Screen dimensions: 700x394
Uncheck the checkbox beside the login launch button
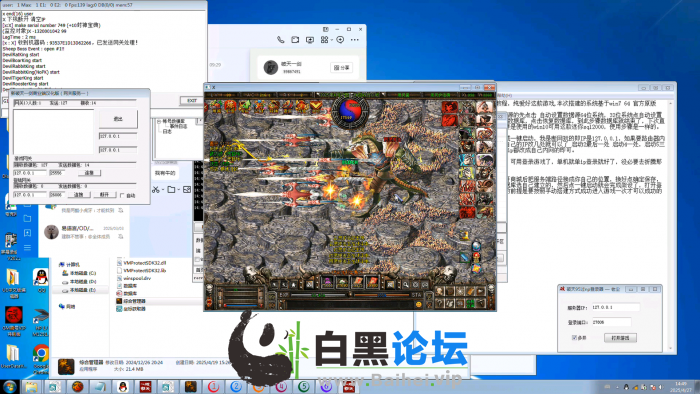[574, 338]
